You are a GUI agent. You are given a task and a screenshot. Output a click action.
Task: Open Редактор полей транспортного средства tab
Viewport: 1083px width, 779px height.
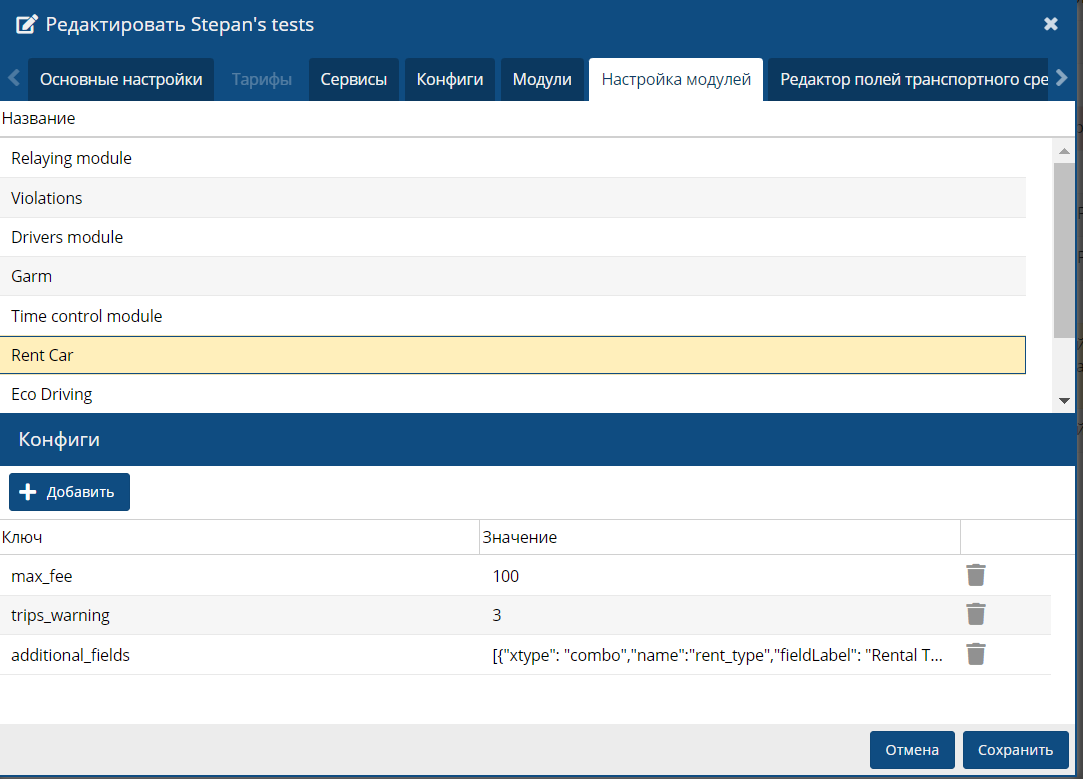tap(909, 79)
